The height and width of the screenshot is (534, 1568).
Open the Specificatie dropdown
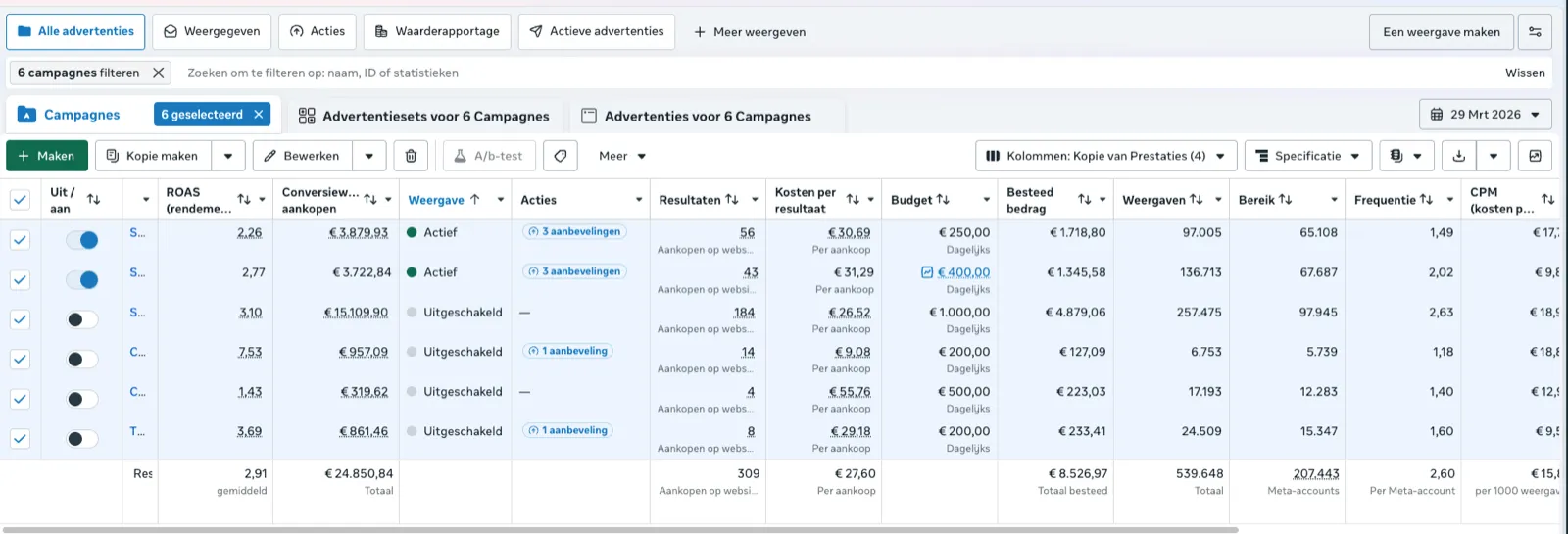click(1308, 156)
